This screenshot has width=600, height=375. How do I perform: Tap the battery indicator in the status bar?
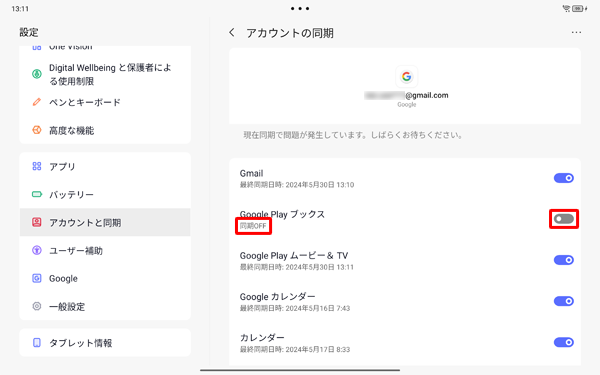(578, 8)
